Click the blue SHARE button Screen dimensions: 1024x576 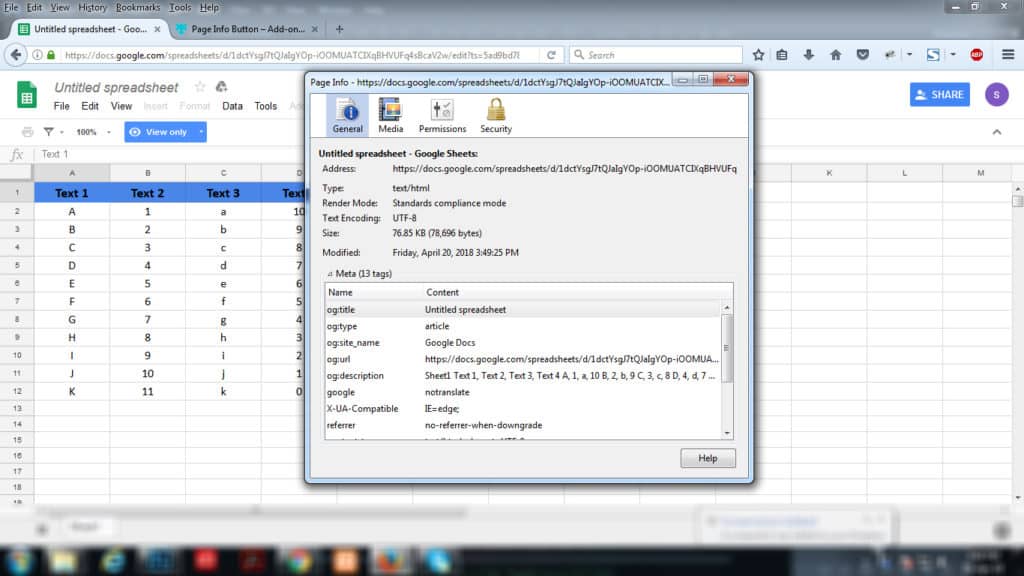point(940,95)
